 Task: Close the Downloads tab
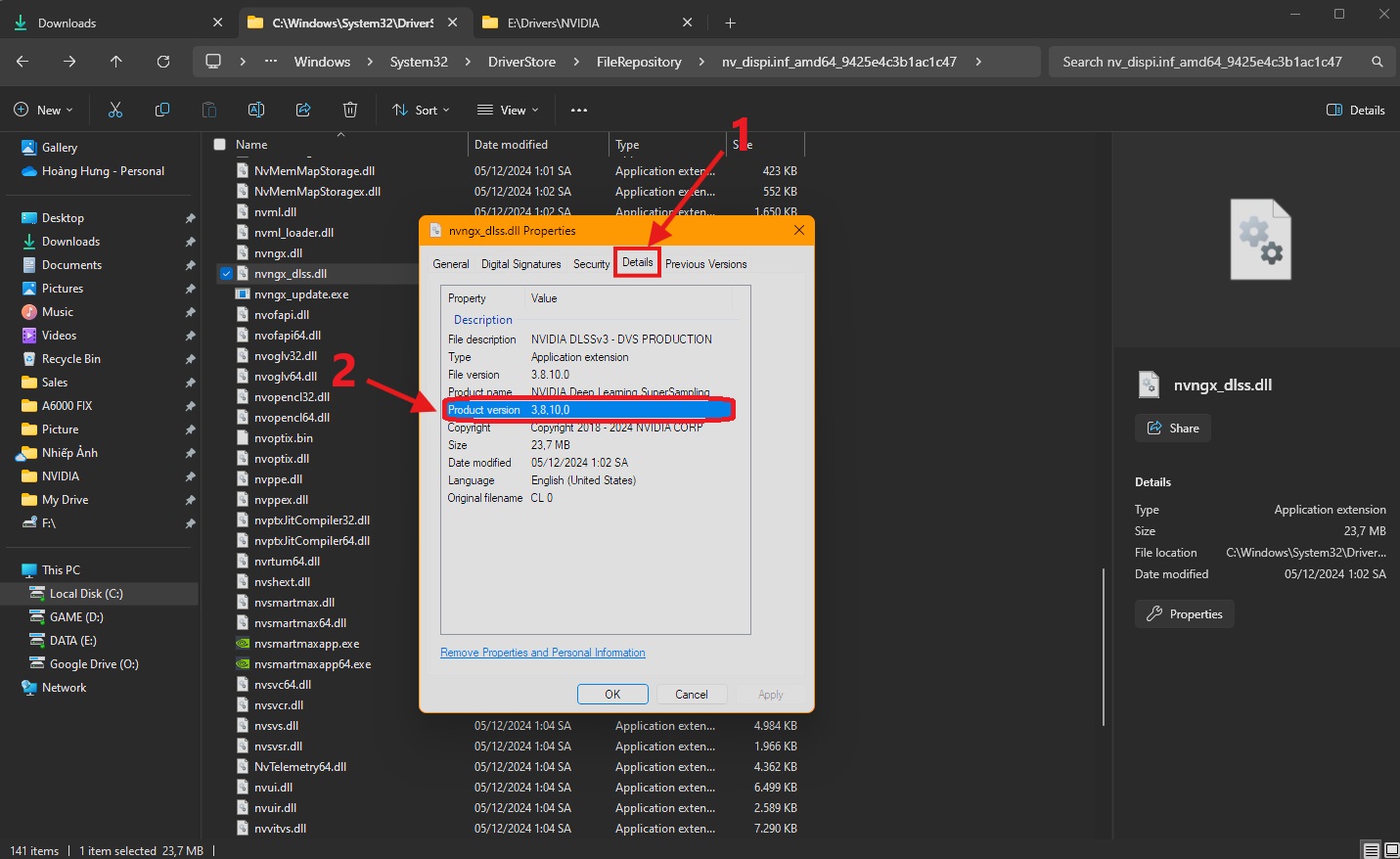217,23
